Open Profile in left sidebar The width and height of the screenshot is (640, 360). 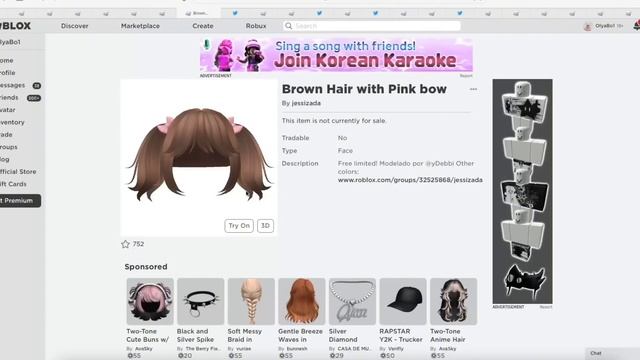[x=7, y=73]
